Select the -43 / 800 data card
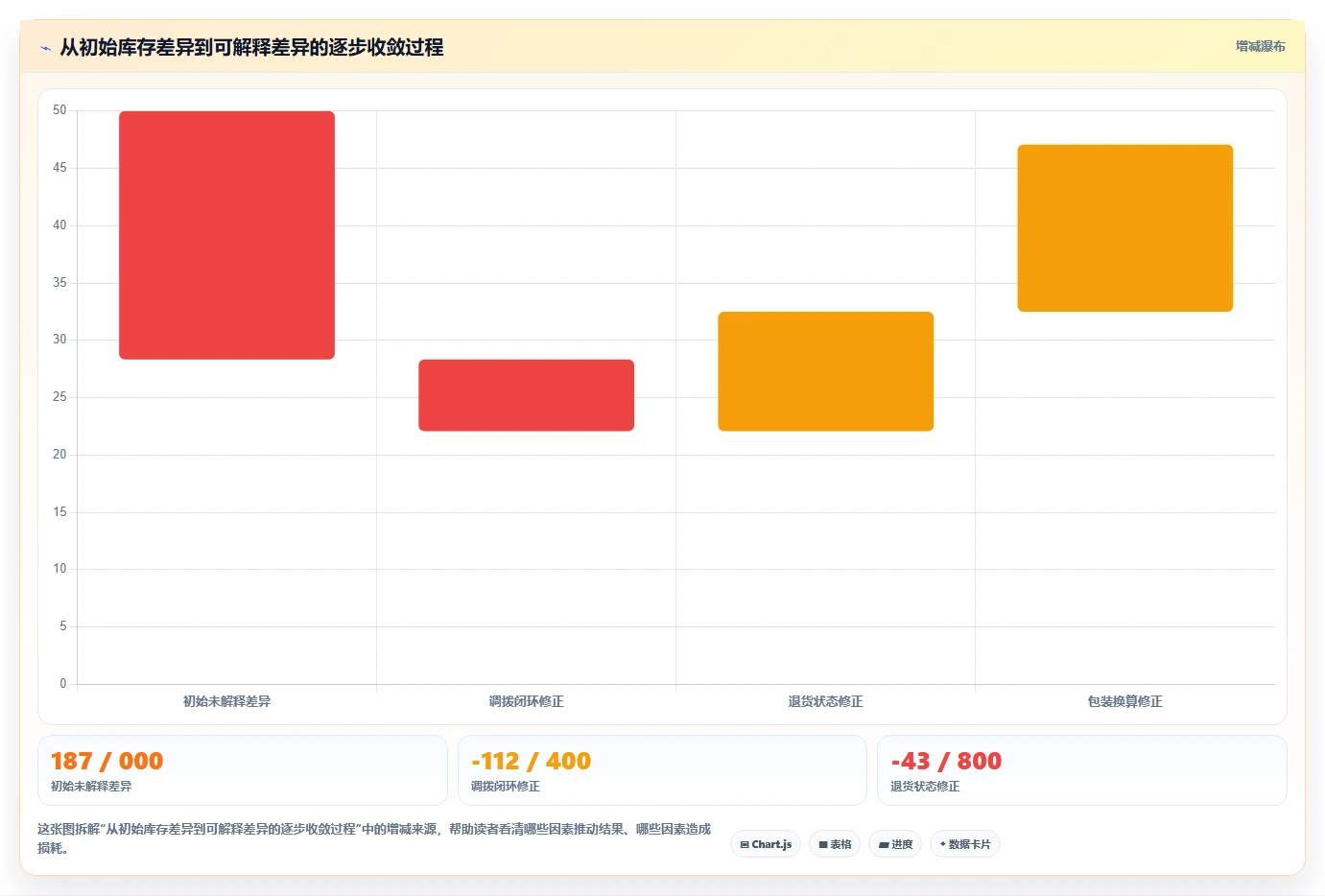 pyautogui.click(x=1081, y=770)
